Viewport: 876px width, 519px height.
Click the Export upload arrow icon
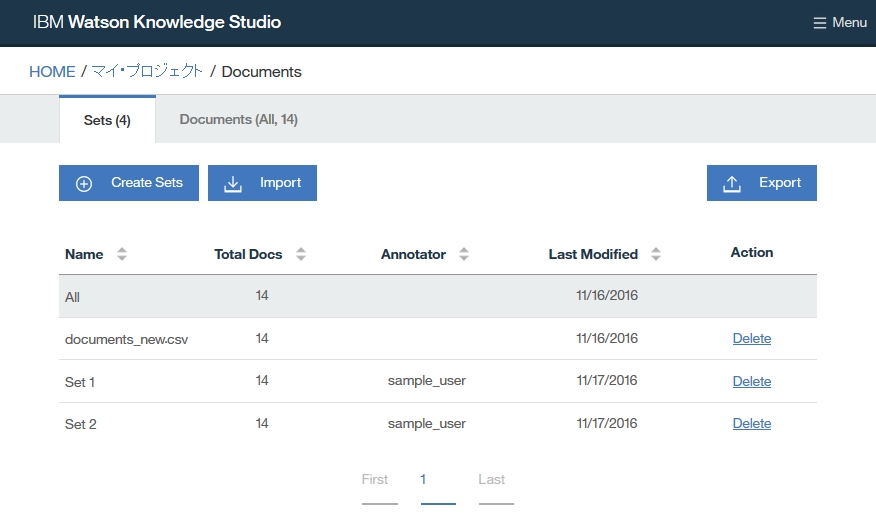(732, 183)
